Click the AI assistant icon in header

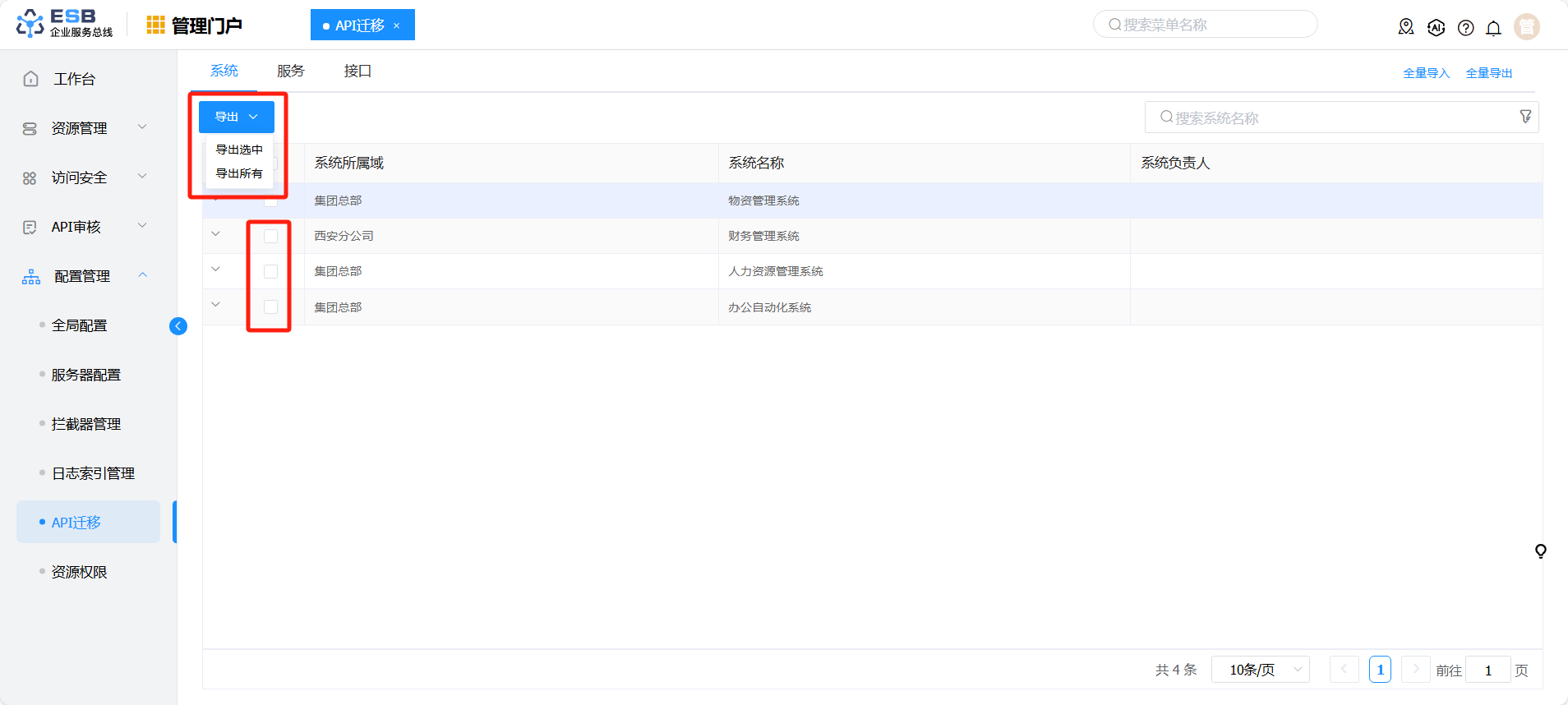[x=1436, y=28]
